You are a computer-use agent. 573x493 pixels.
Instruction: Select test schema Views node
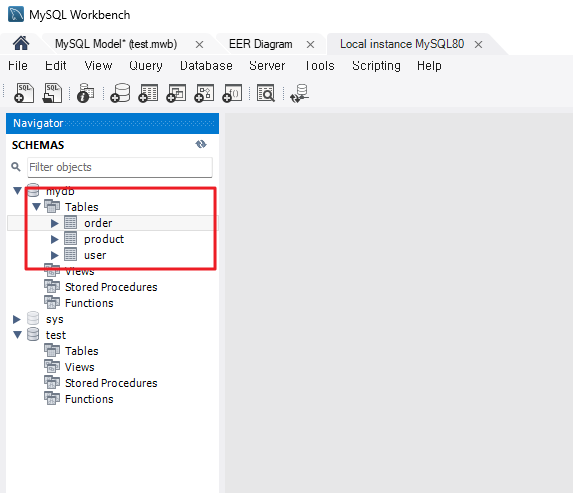click(x=80, y=367)
